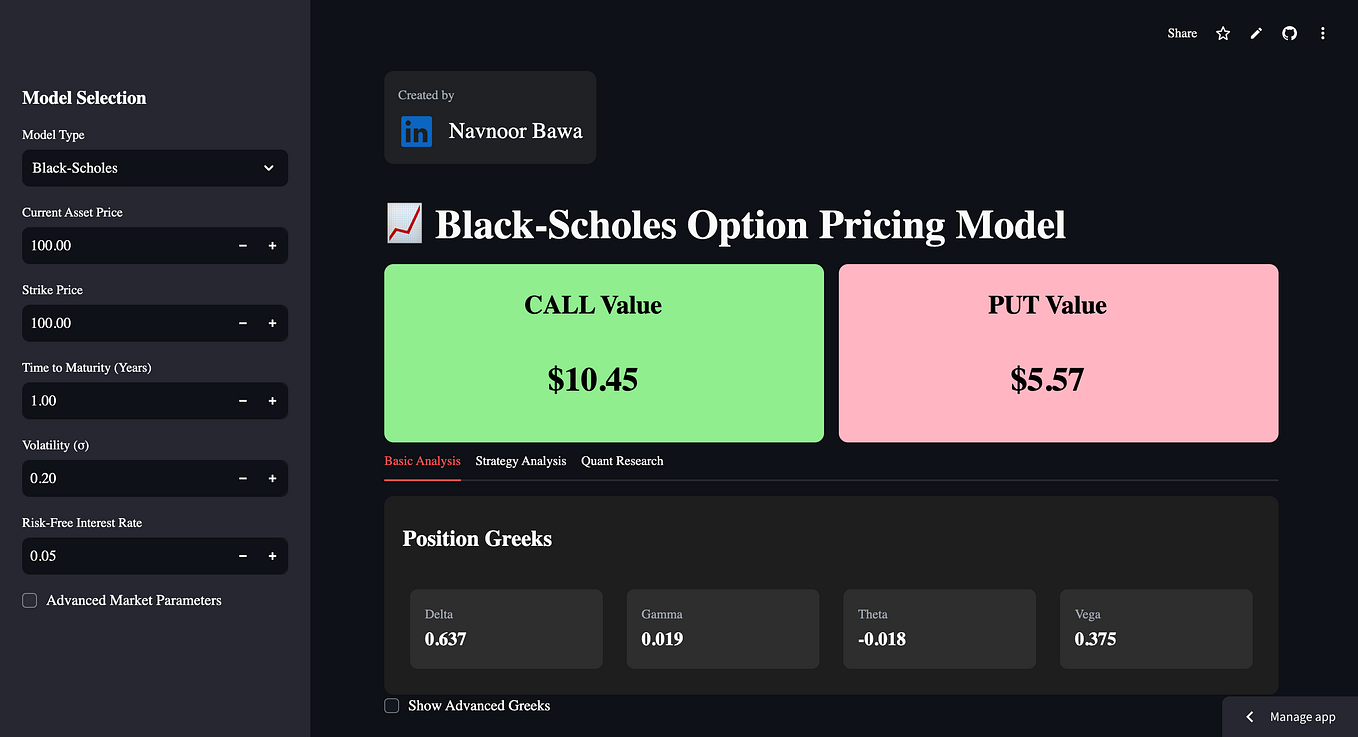The height and width of the screenshot is (737, 1358).
Task: Decrease Strike Price with minus button
Action: point(243,323)
